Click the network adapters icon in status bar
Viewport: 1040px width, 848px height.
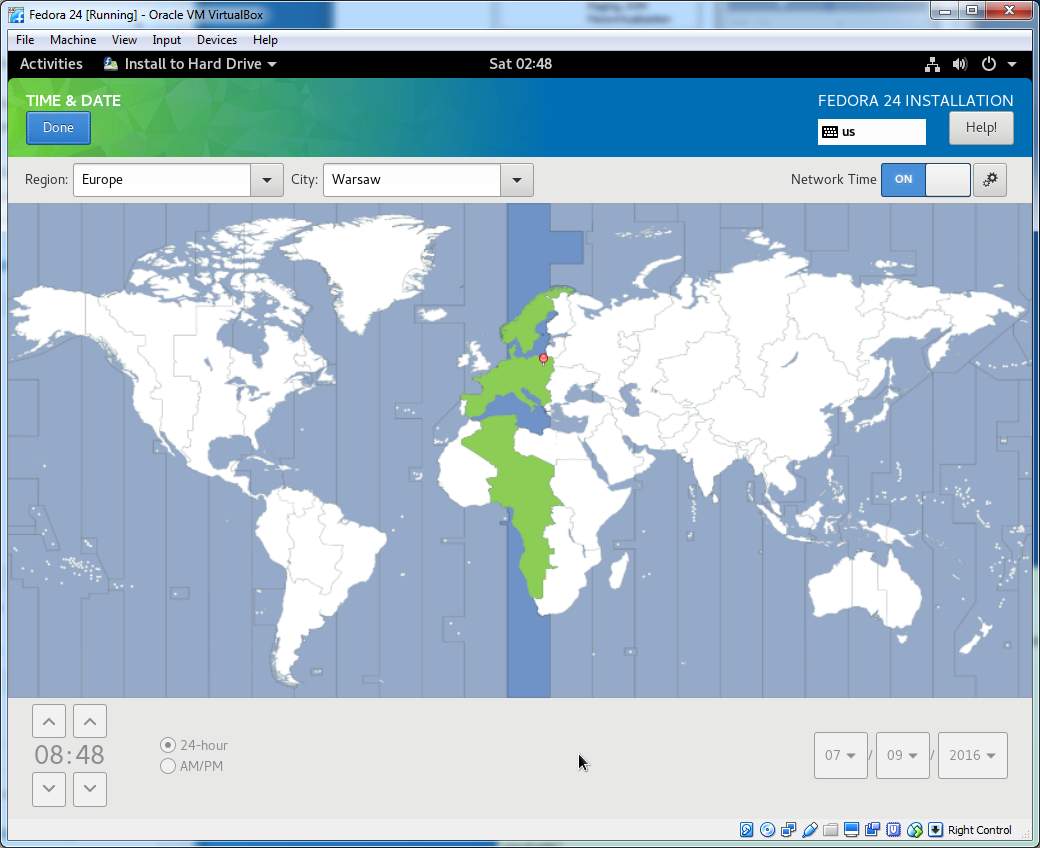789,829
